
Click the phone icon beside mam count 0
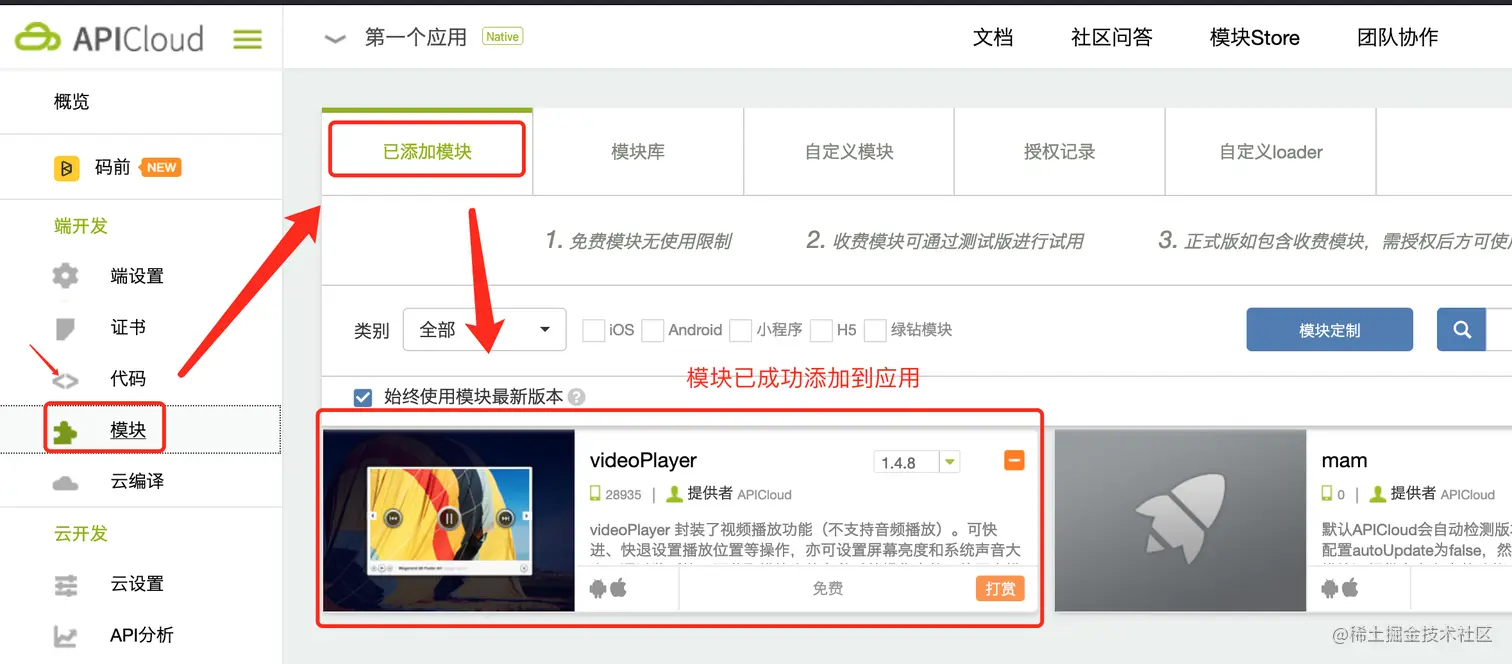[1327, 494]
